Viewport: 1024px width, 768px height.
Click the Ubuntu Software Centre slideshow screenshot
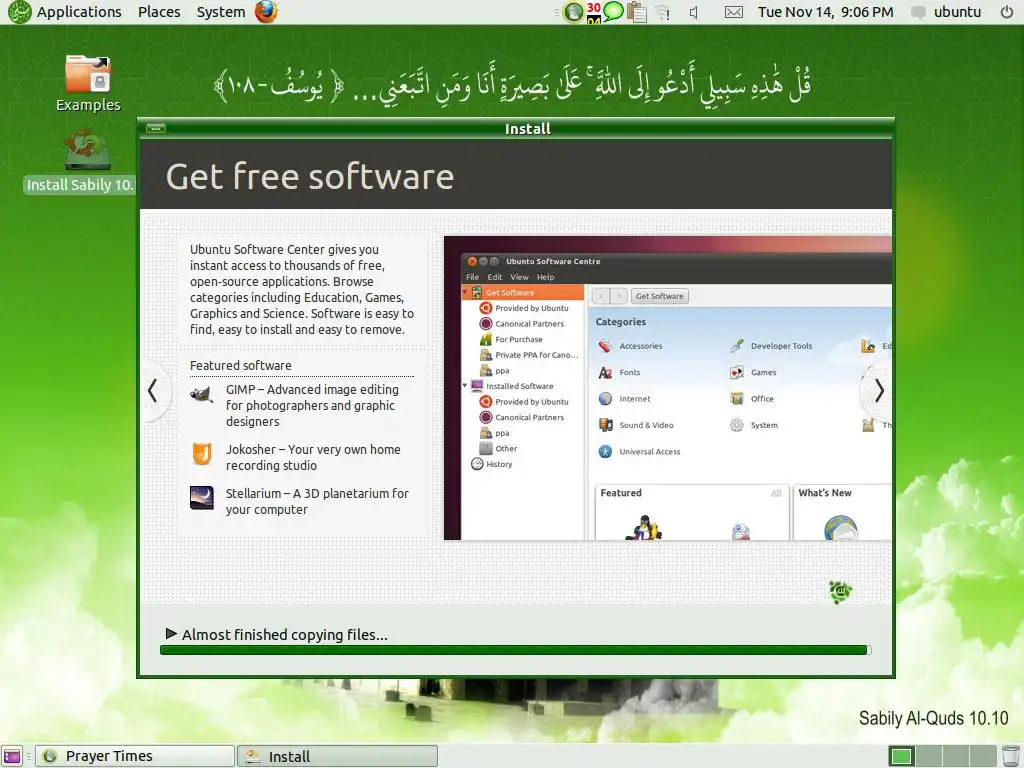(667, 388)
